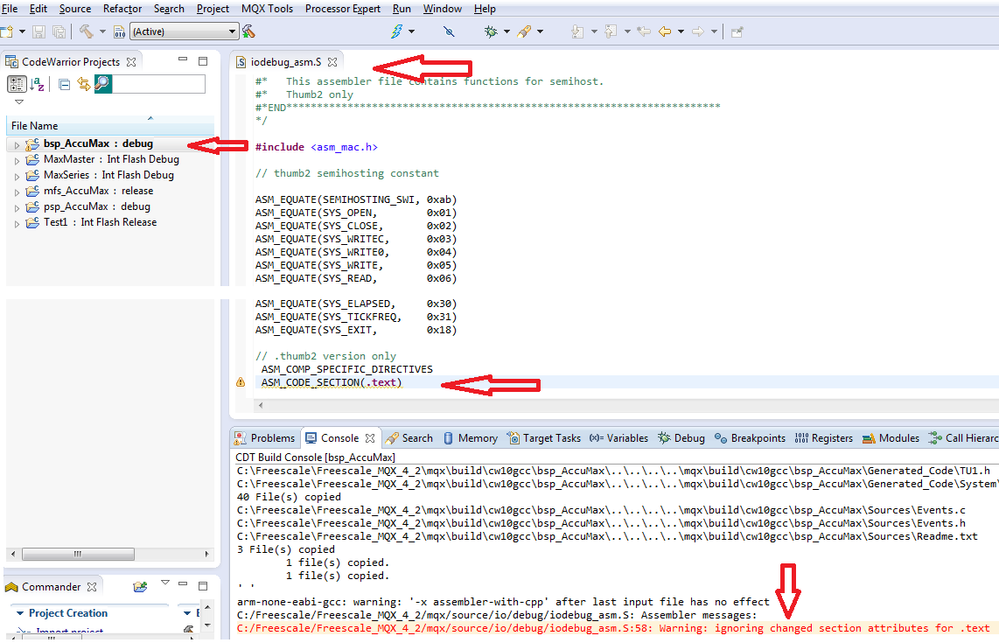Open the File menu

coord(10,9)
